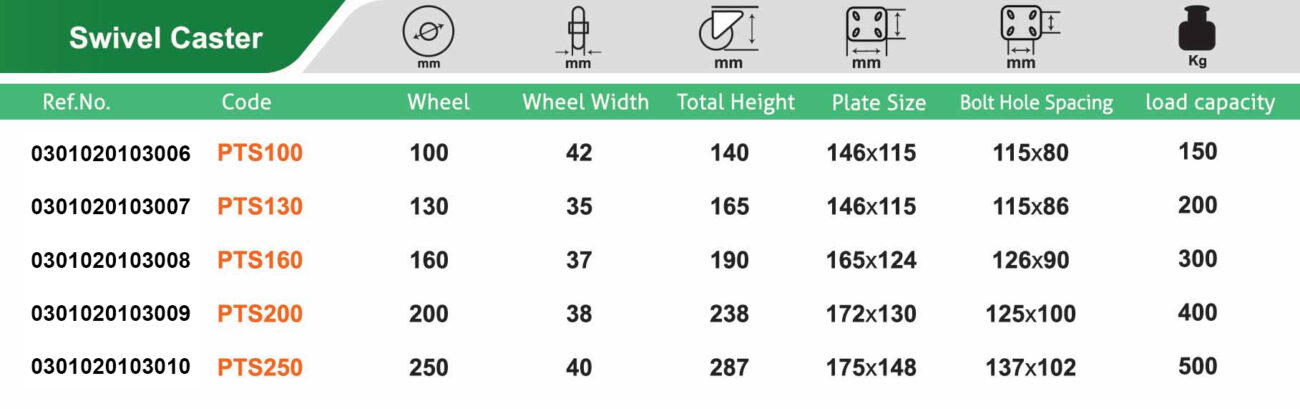Click the load capacity weight icon
The width and height of the screenshot is (1300, 409).
1197,32
